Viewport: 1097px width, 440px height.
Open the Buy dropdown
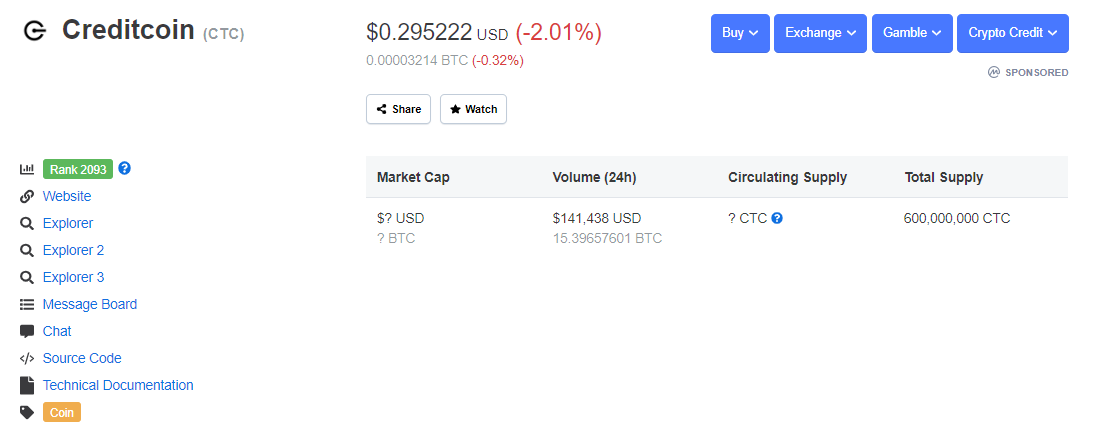740,33
